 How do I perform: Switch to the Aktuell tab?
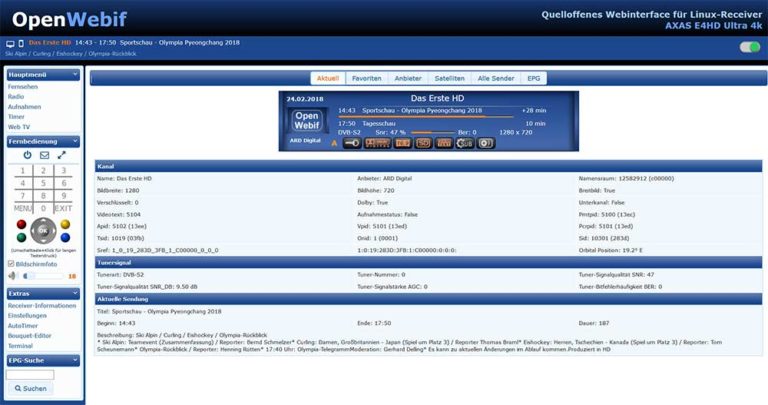coord(328,78)
